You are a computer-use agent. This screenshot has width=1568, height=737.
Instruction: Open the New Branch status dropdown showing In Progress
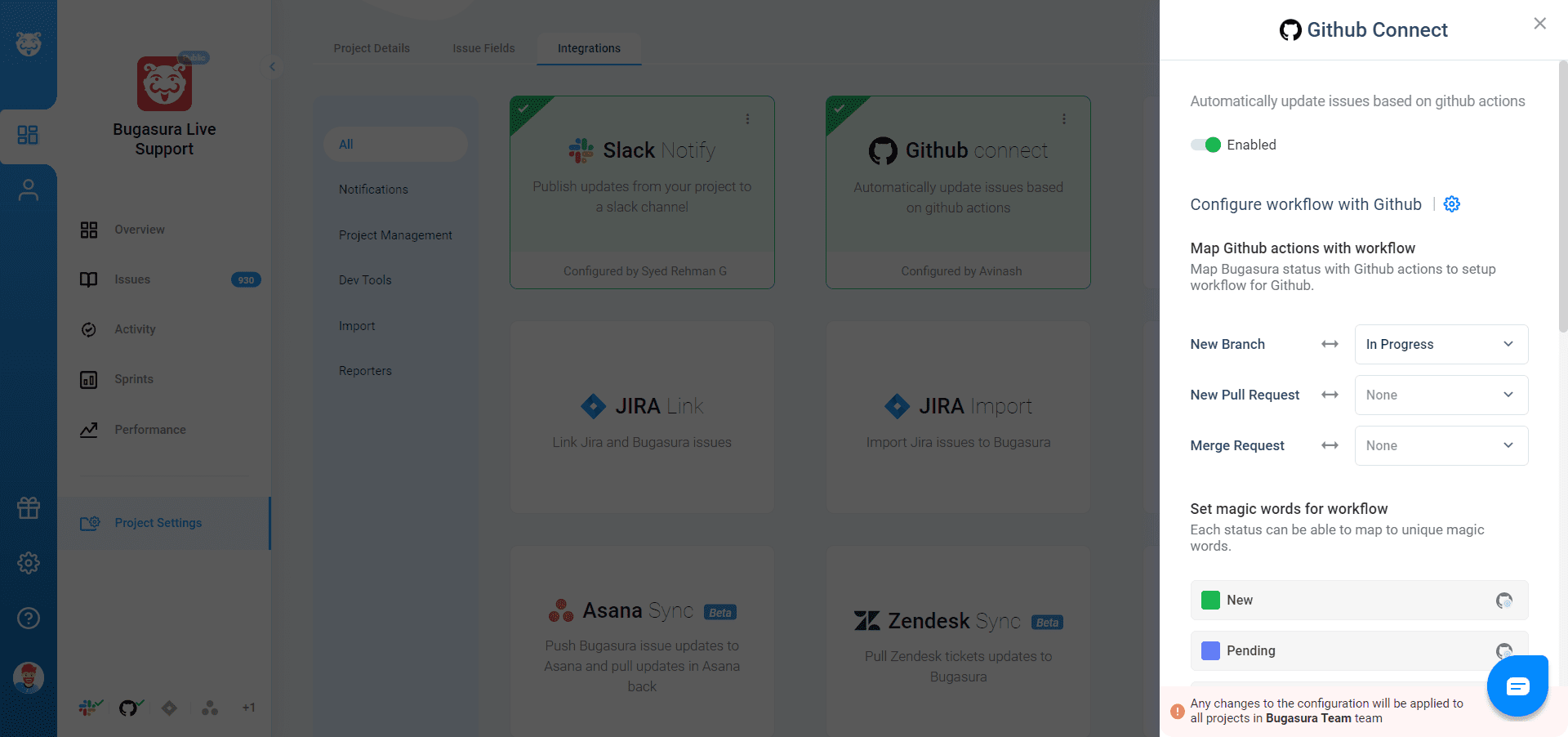(1441, 344)
